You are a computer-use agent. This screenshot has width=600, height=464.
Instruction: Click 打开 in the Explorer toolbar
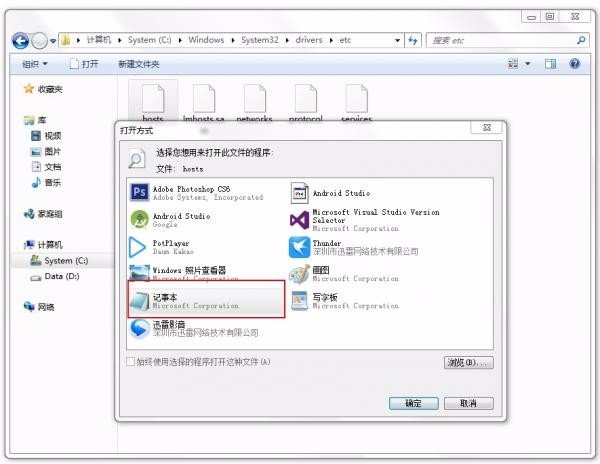click(85, 64)
